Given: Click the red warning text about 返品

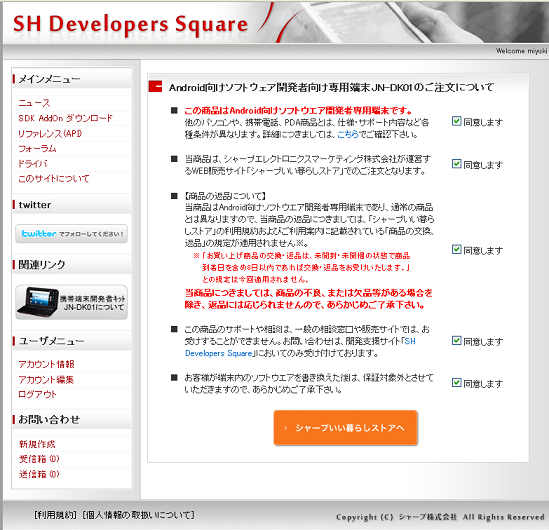Looking at the screenshot, I should 308,299.
